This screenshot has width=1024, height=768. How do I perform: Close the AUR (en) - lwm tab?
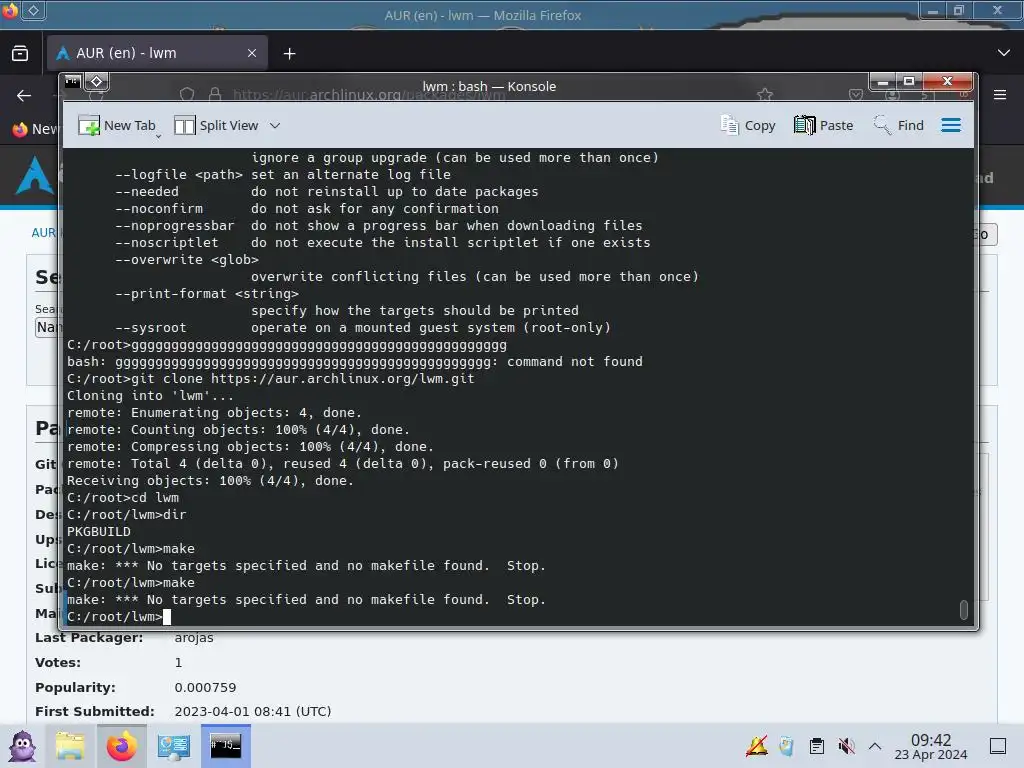pyautogui.click(x=251, y=53)
